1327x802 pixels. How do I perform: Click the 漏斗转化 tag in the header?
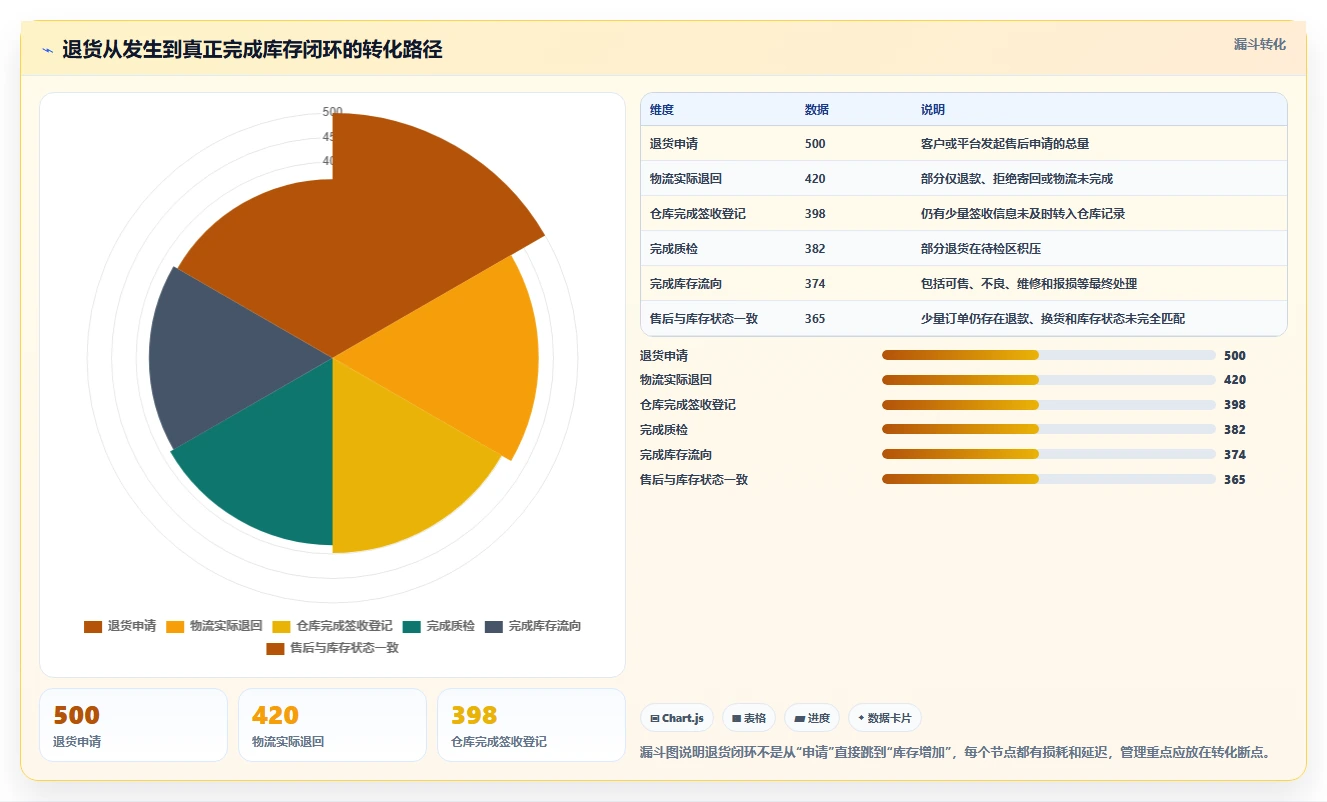(x=1259, y=45)
